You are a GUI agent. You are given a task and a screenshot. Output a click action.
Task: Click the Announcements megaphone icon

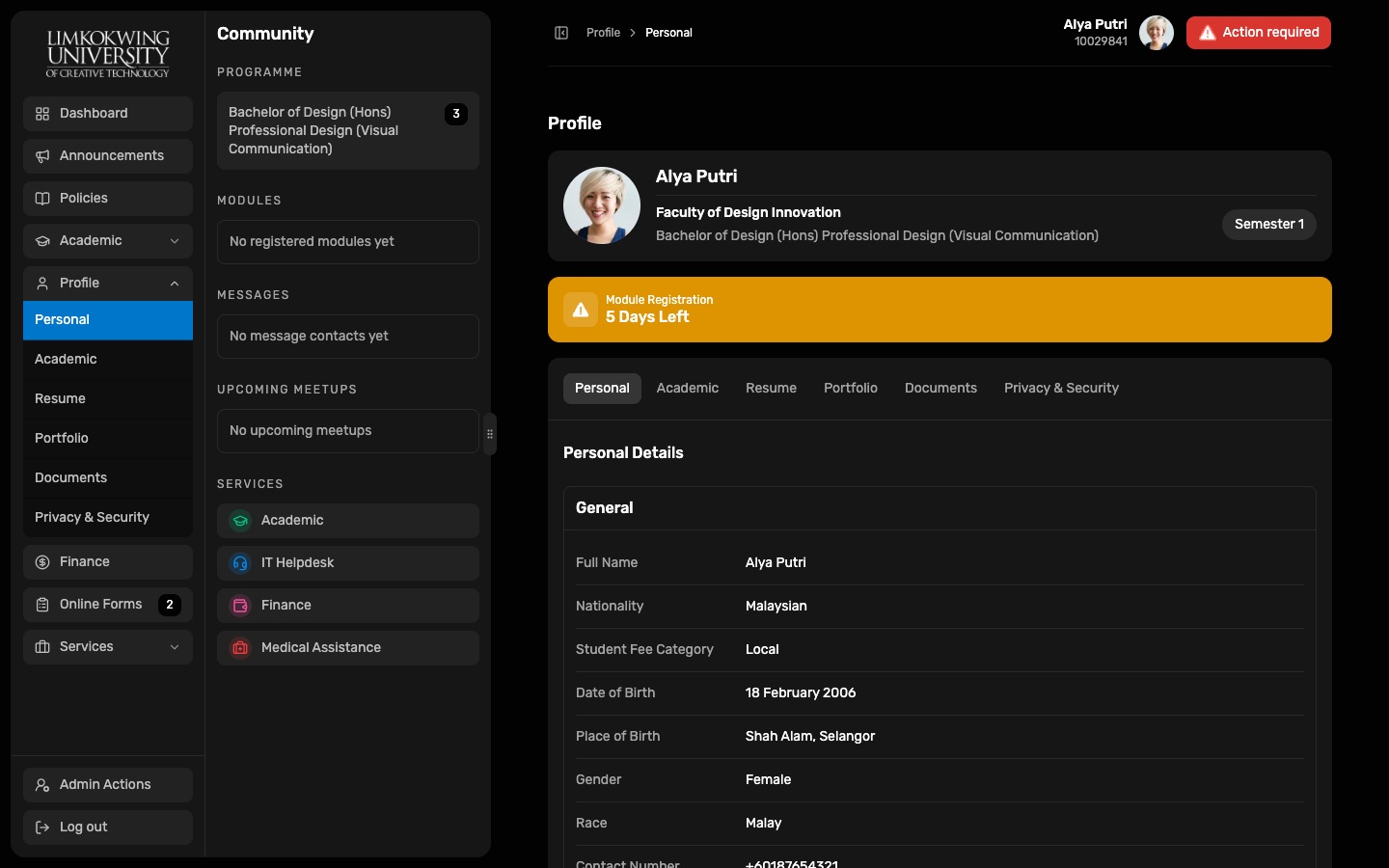coord(42,156)
